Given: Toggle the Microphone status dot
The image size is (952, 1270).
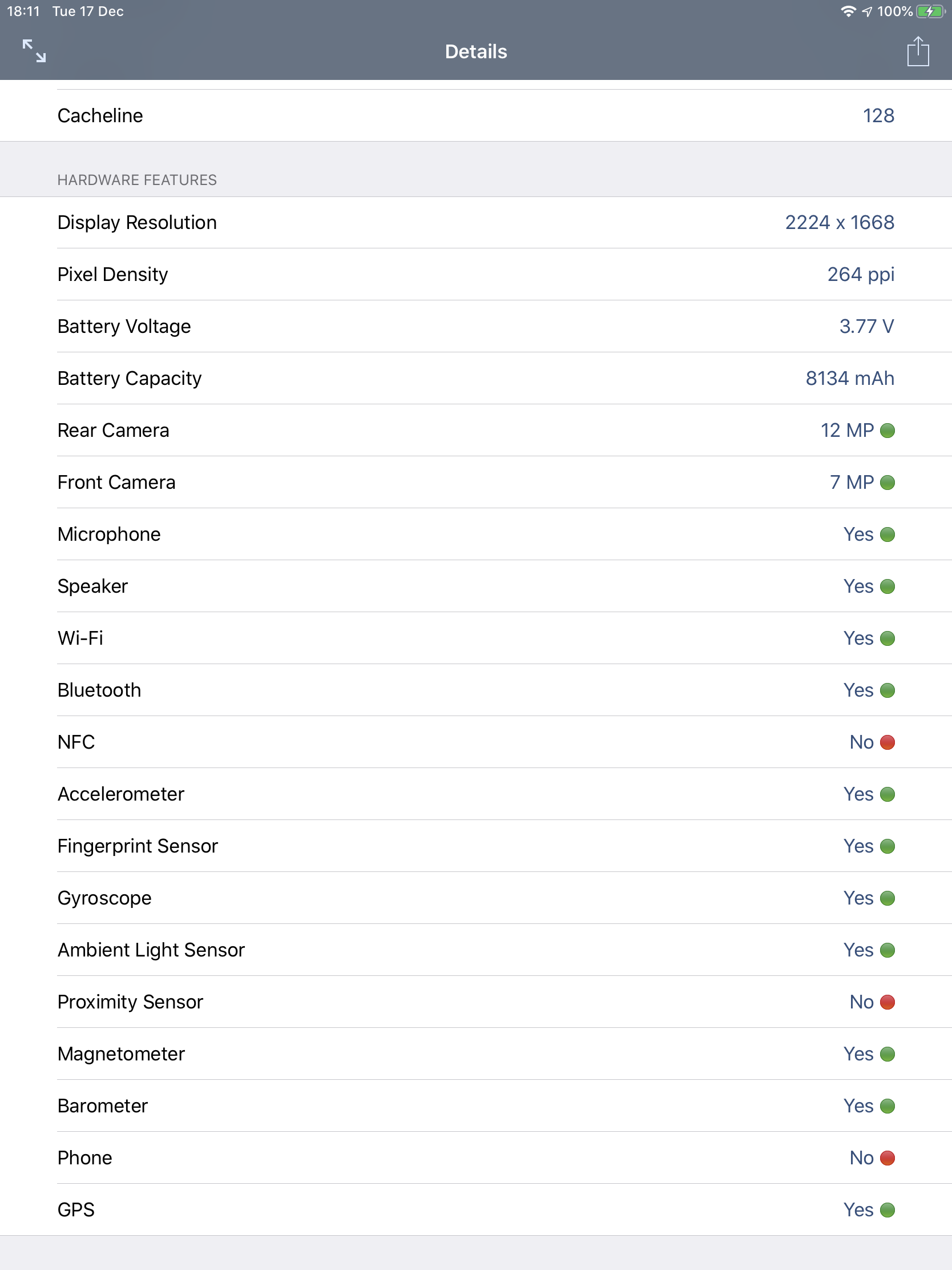Looking at the screenshot, I should pyautogui.click(x=886, y=534).
